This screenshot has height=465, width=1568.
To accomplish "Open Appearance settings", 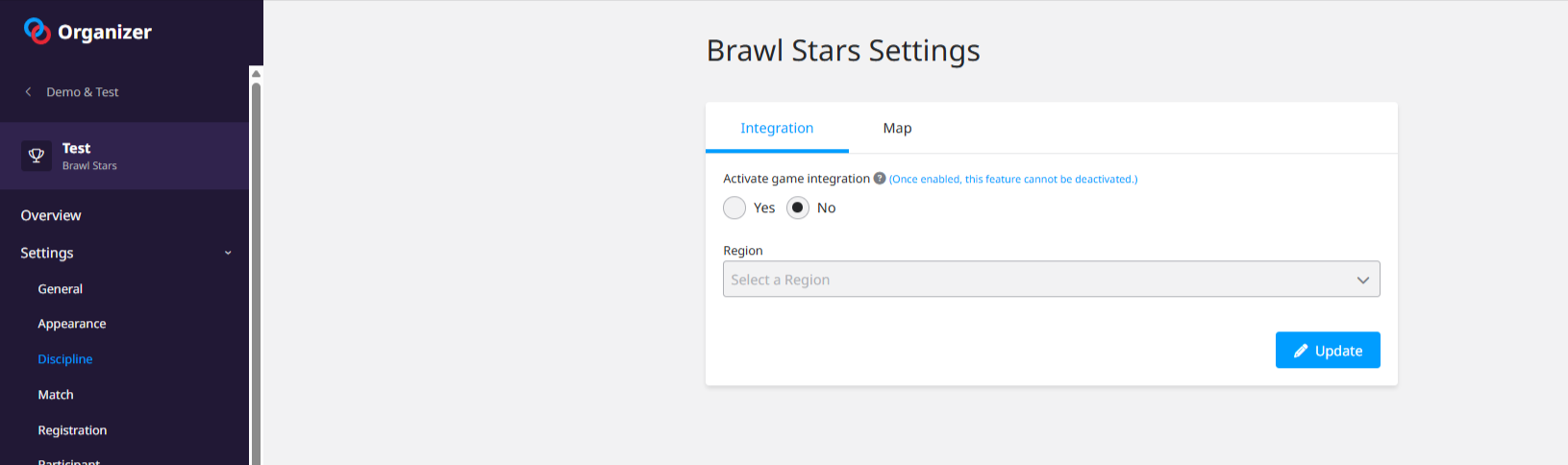I will 72,324.
